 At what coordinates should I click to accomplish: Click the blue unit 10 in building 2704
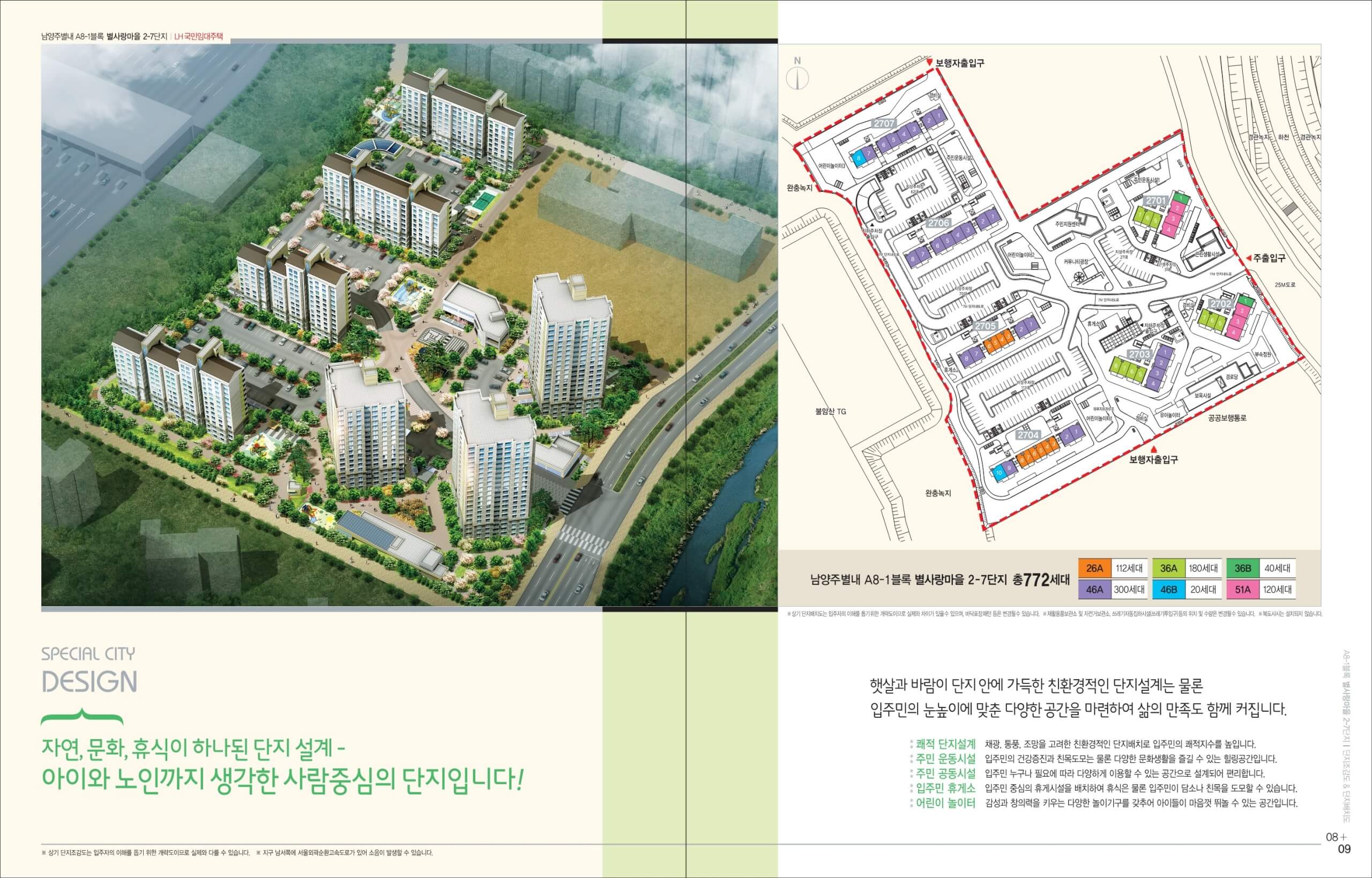[998, 472]
